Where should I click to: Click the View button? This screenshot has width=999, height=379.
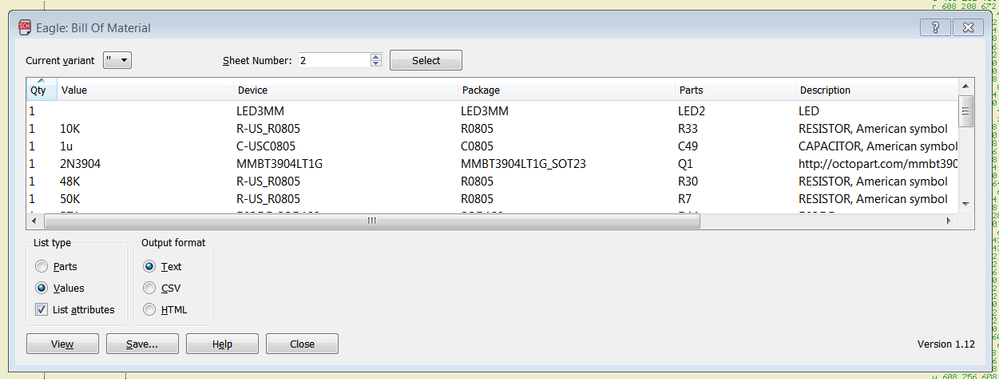(x=62, y=344)
